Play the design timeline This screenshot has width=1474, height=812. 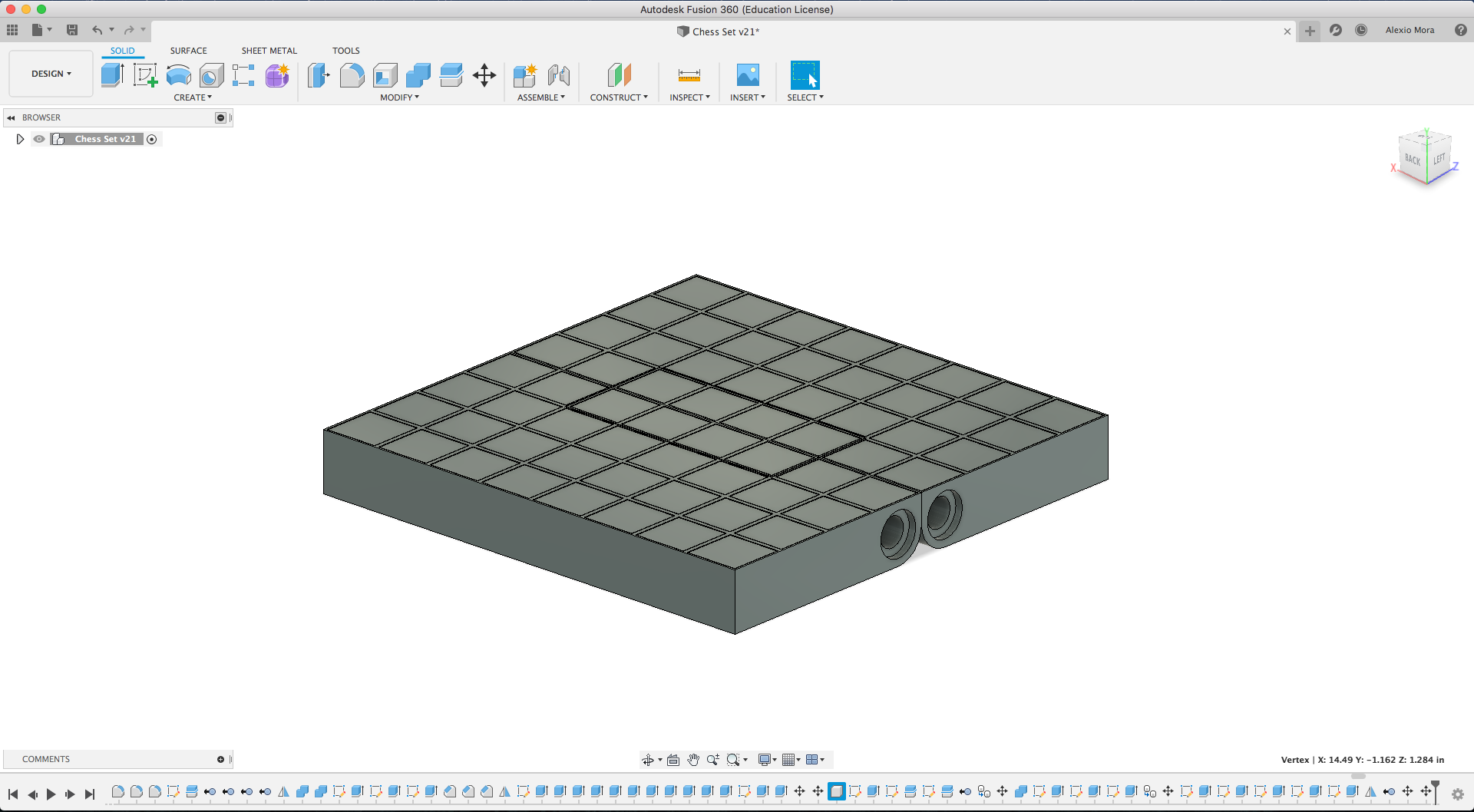pos(51,794)
